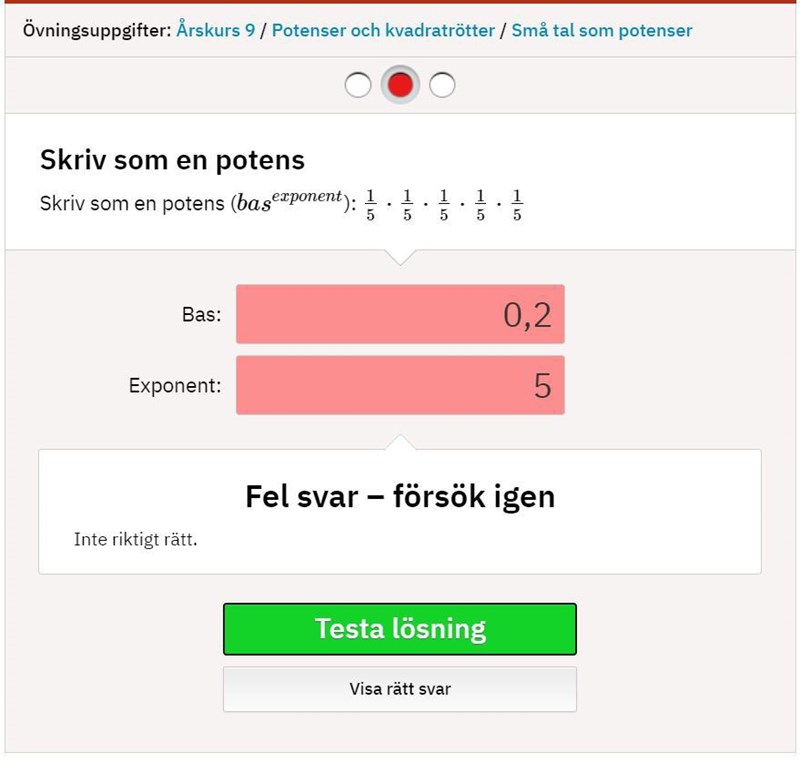The width and height of the screenshot is (800, 763).
Task: Click the "Skriv som en potens" heading
Action: (x=172, y=160)
